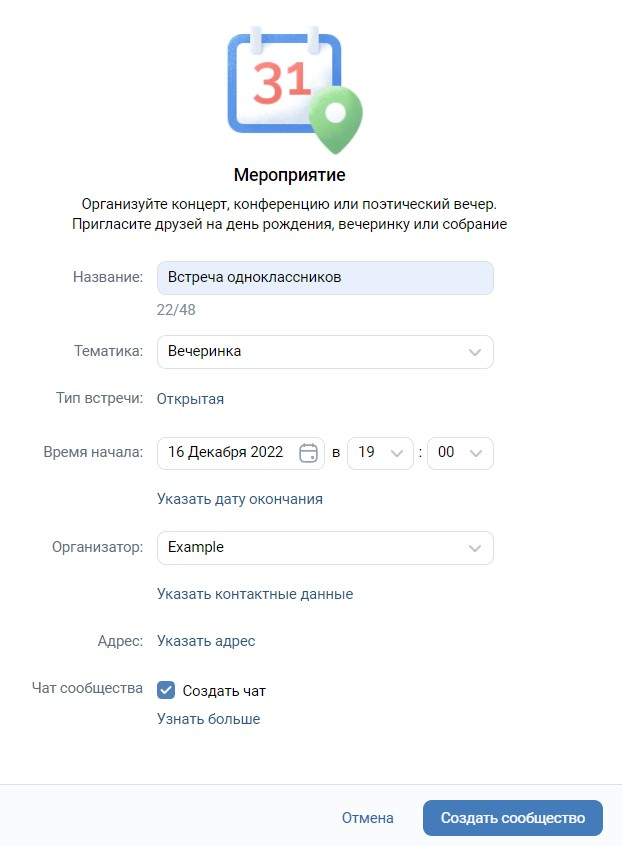
Task: Open the Example organizer dropdown
Action: point(325,548)
